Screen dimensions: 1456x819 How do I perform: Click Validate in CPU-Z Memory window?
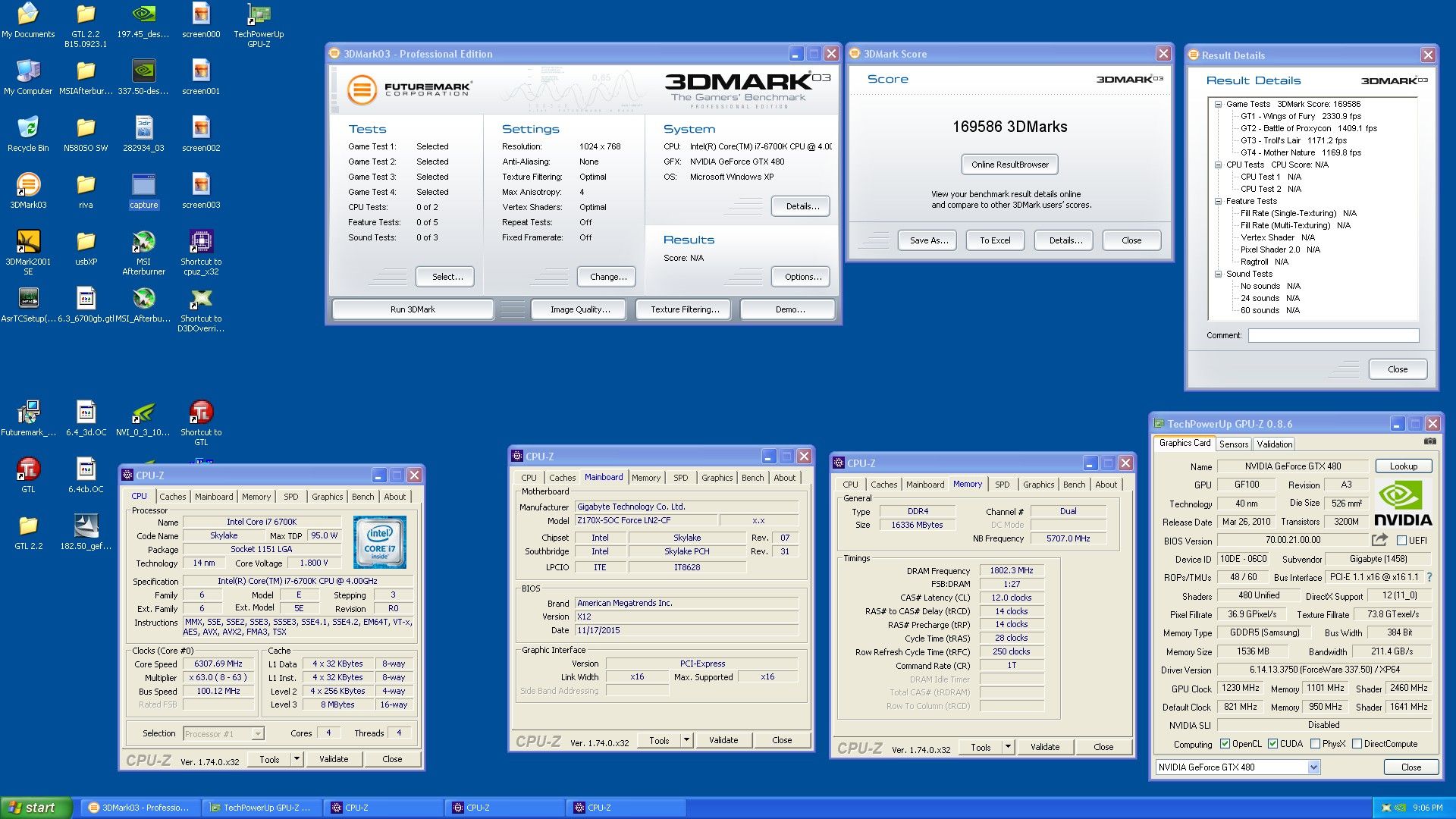tap(1045, 747)
